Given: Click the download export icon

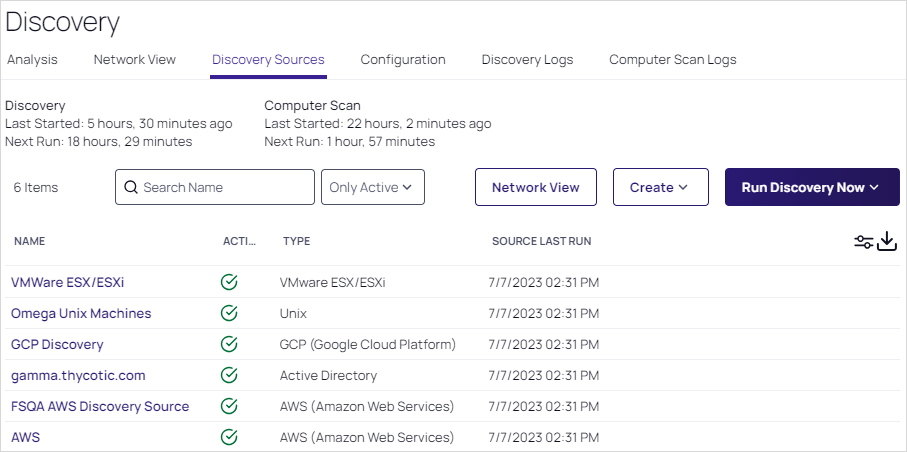Looking at the screenshot, I should [887, 242].
